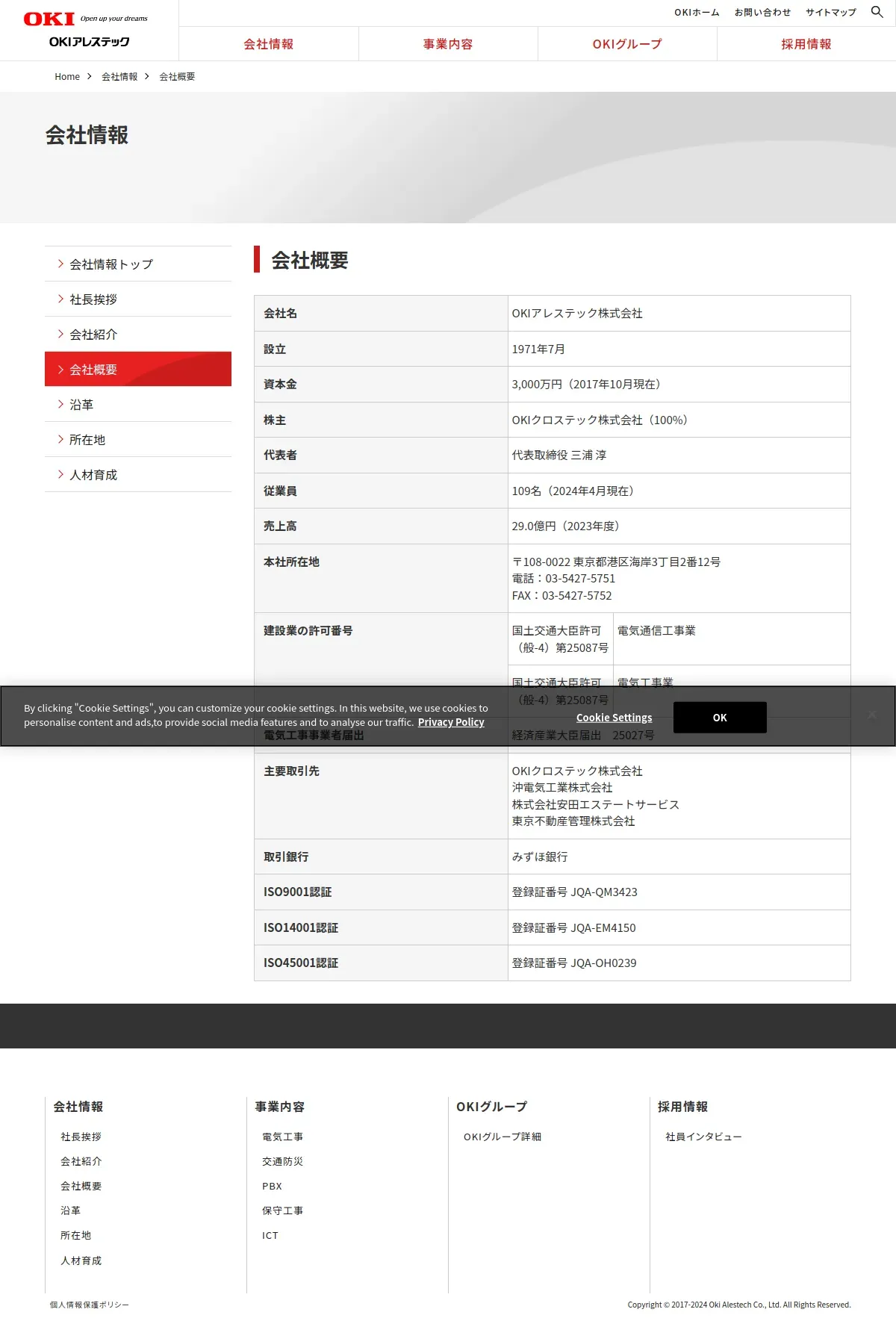
Task: Open footer link 沿革
Action: click(x=70, y=1210)
